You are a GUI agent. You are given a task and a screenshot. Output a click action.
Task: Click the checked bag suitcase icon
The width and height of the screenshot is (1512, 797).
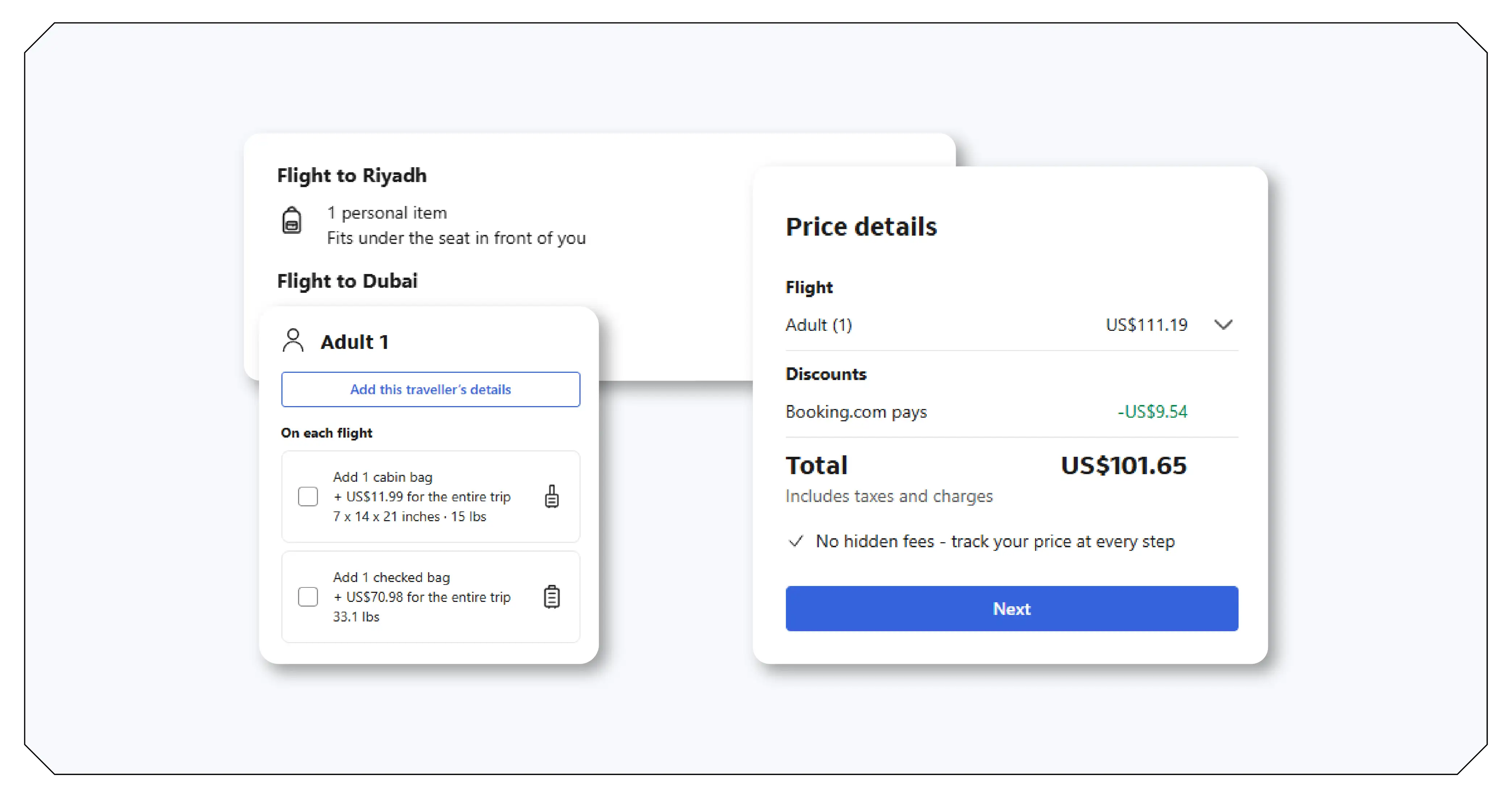(x=551, y=596)
